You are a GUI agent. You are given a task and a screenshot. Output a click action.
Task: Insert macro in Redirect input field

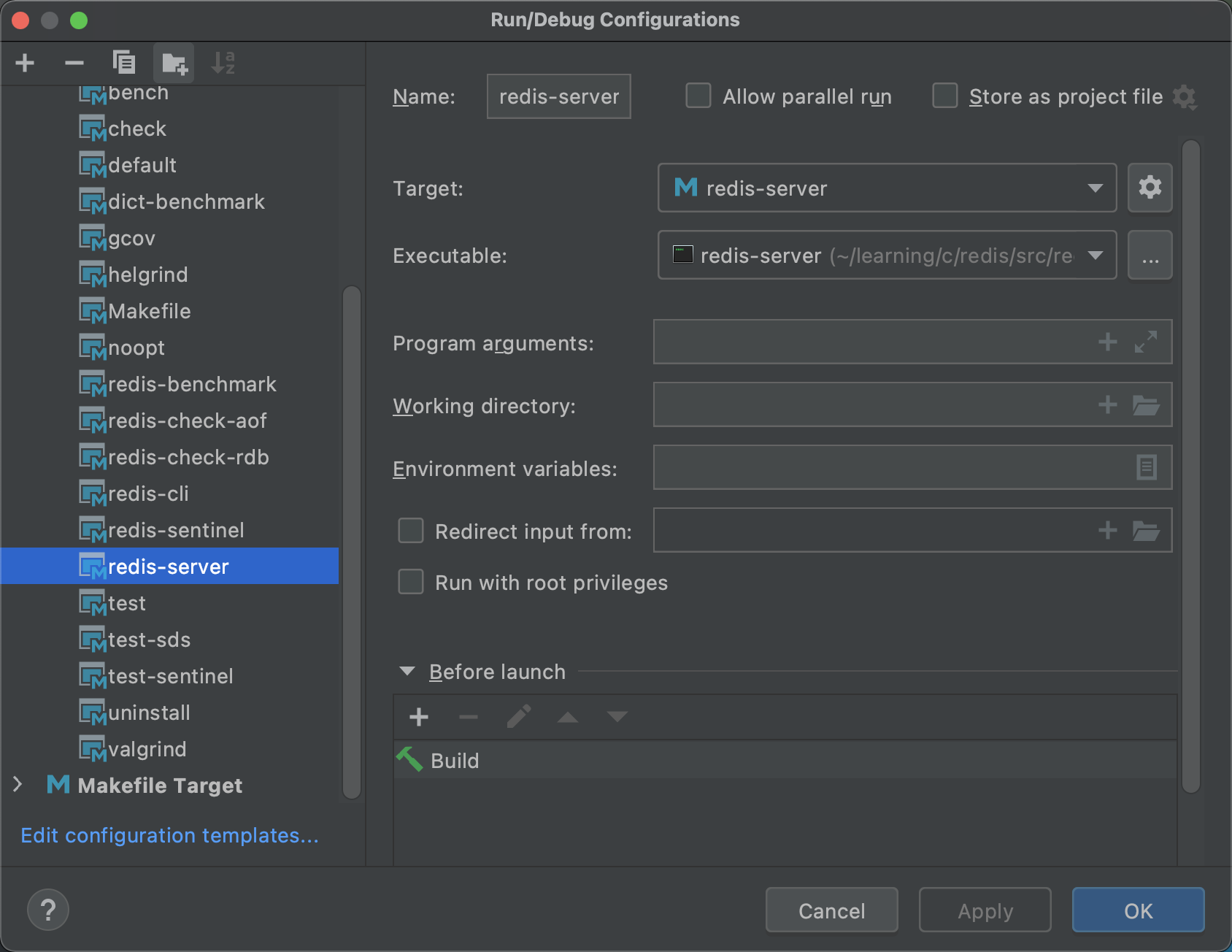click(x=1108, y=530)
